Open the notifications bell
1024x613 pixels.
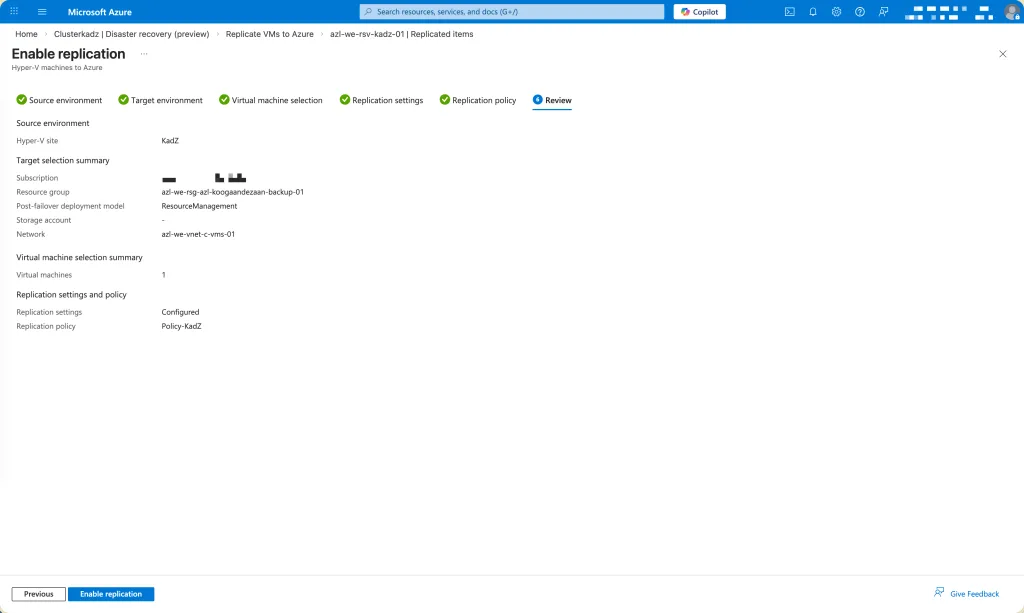click(813, 12)
